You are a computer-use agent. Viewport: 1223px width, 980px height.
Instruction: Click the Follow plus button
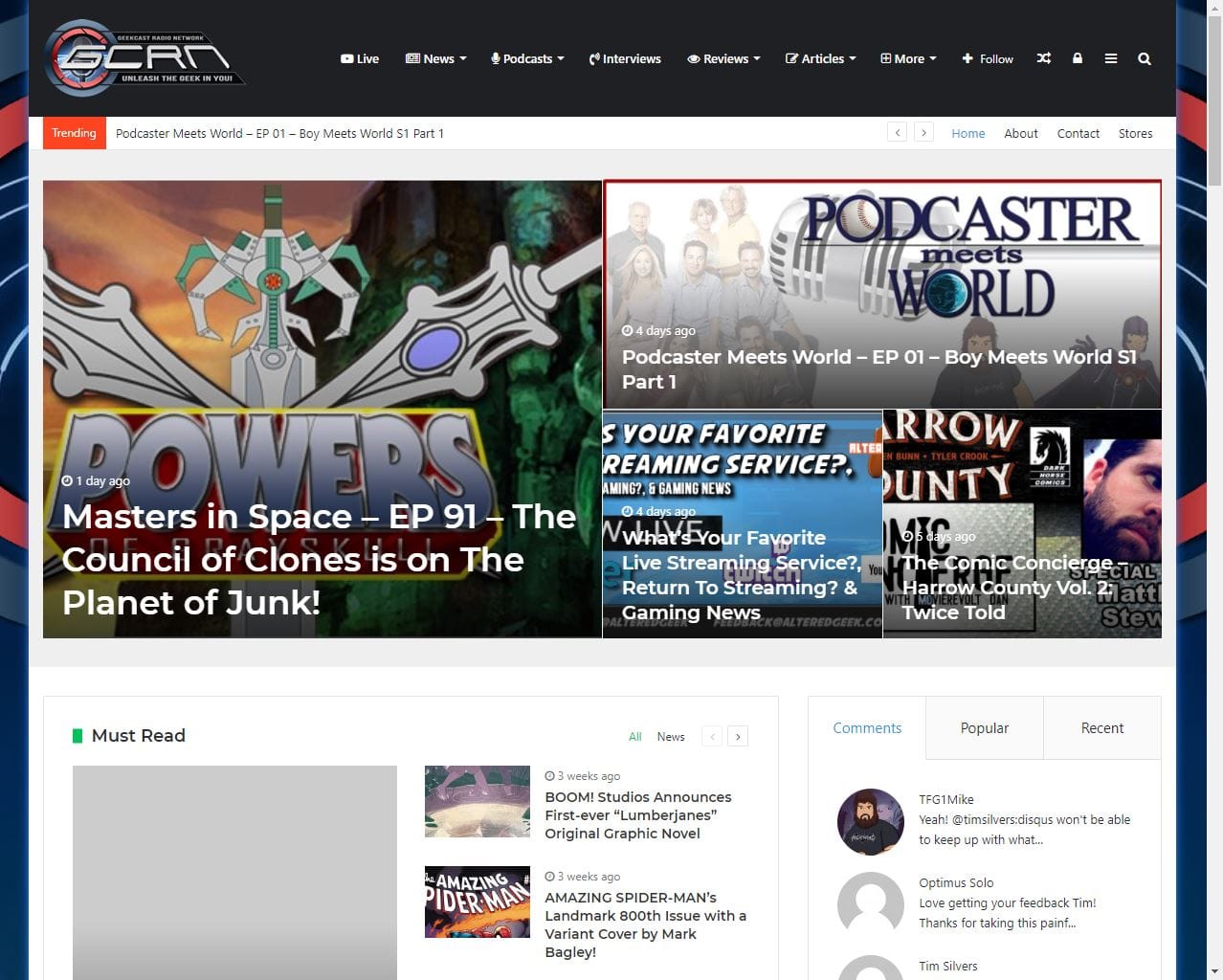click(x=988, y=58)
